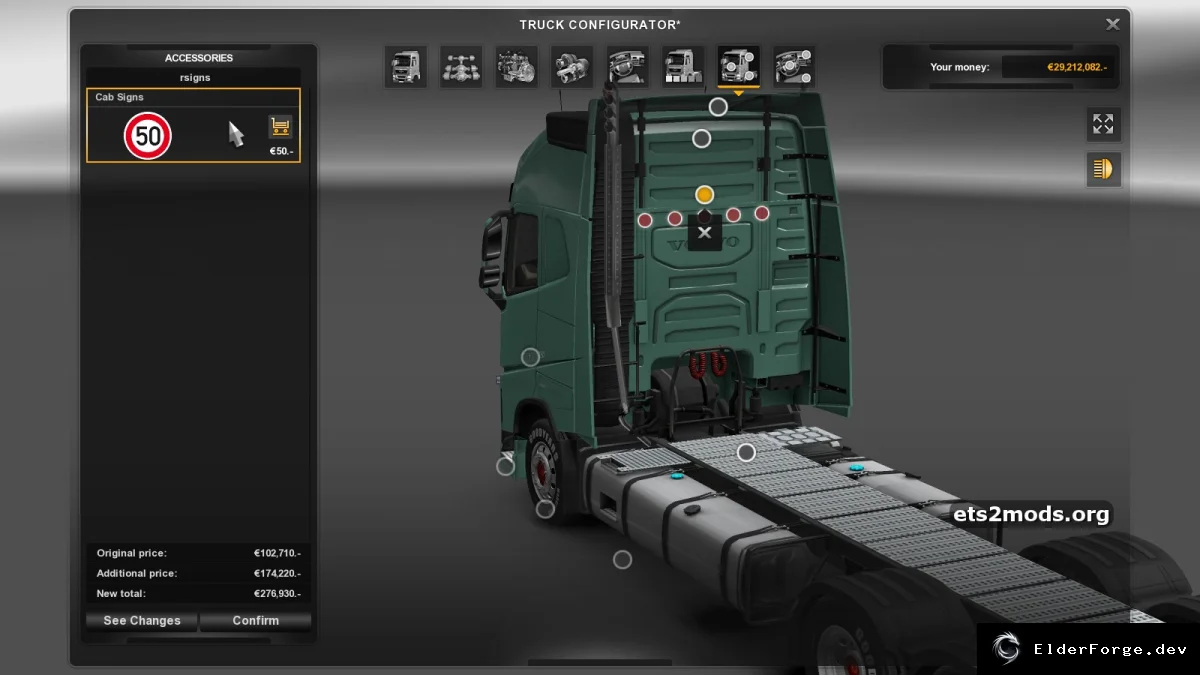The image size is (1200, 675).
Task: Click the X remove marker on cab wall
Action: 705,233
